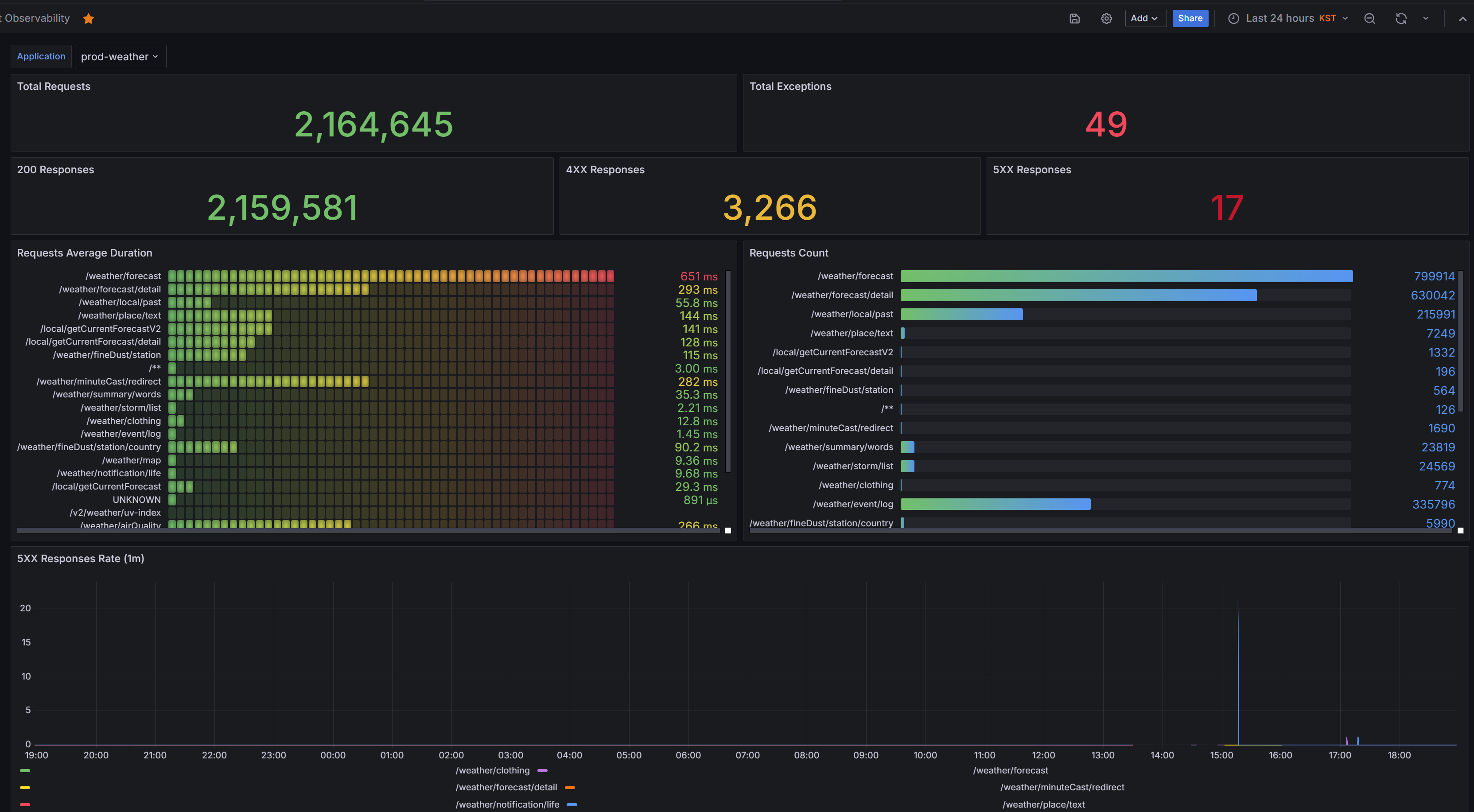Screen dimensions: 1474x812
Task: Click the purple /weather/forecast legend color swatch
Action: point(542,771)
